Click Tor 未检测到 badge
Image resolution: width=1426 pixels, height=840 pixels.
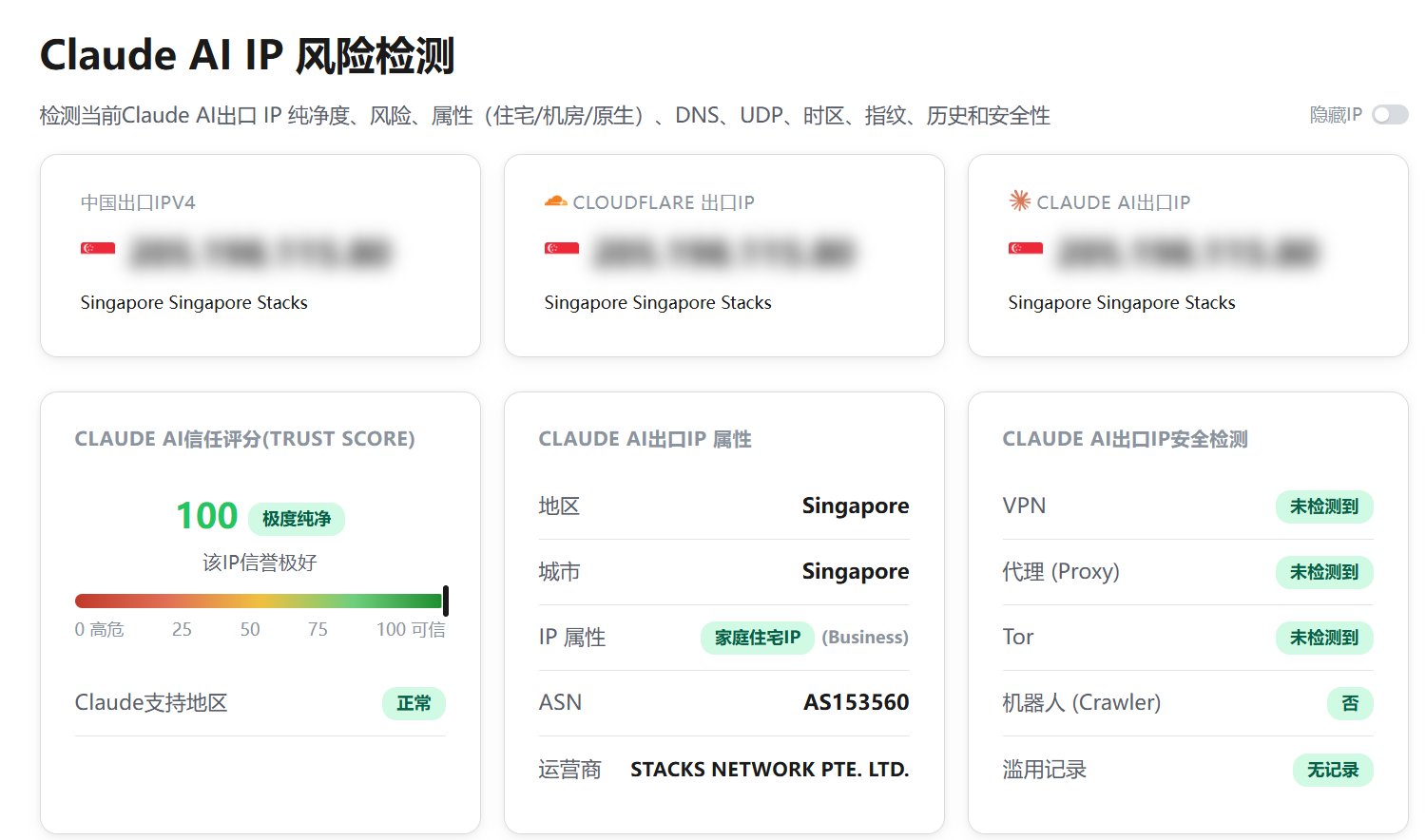pyautogui.click(x=1324, y=638)
